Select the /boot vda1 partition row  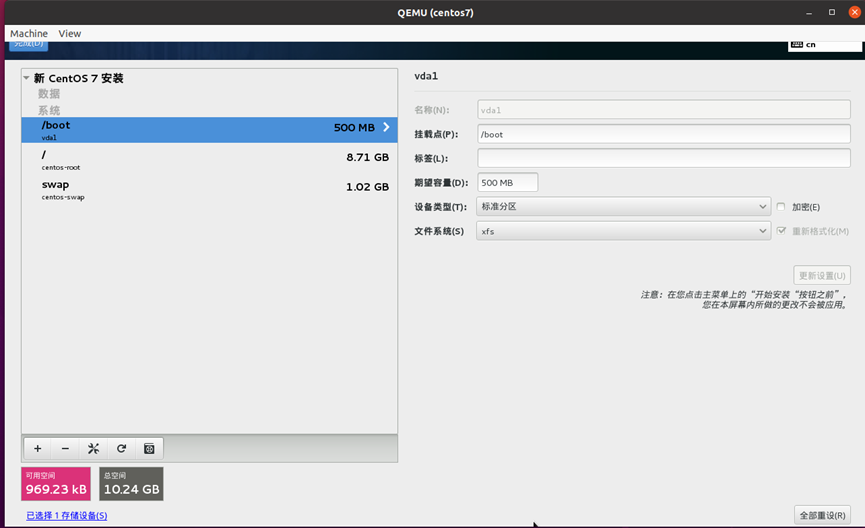click(209, 130)
